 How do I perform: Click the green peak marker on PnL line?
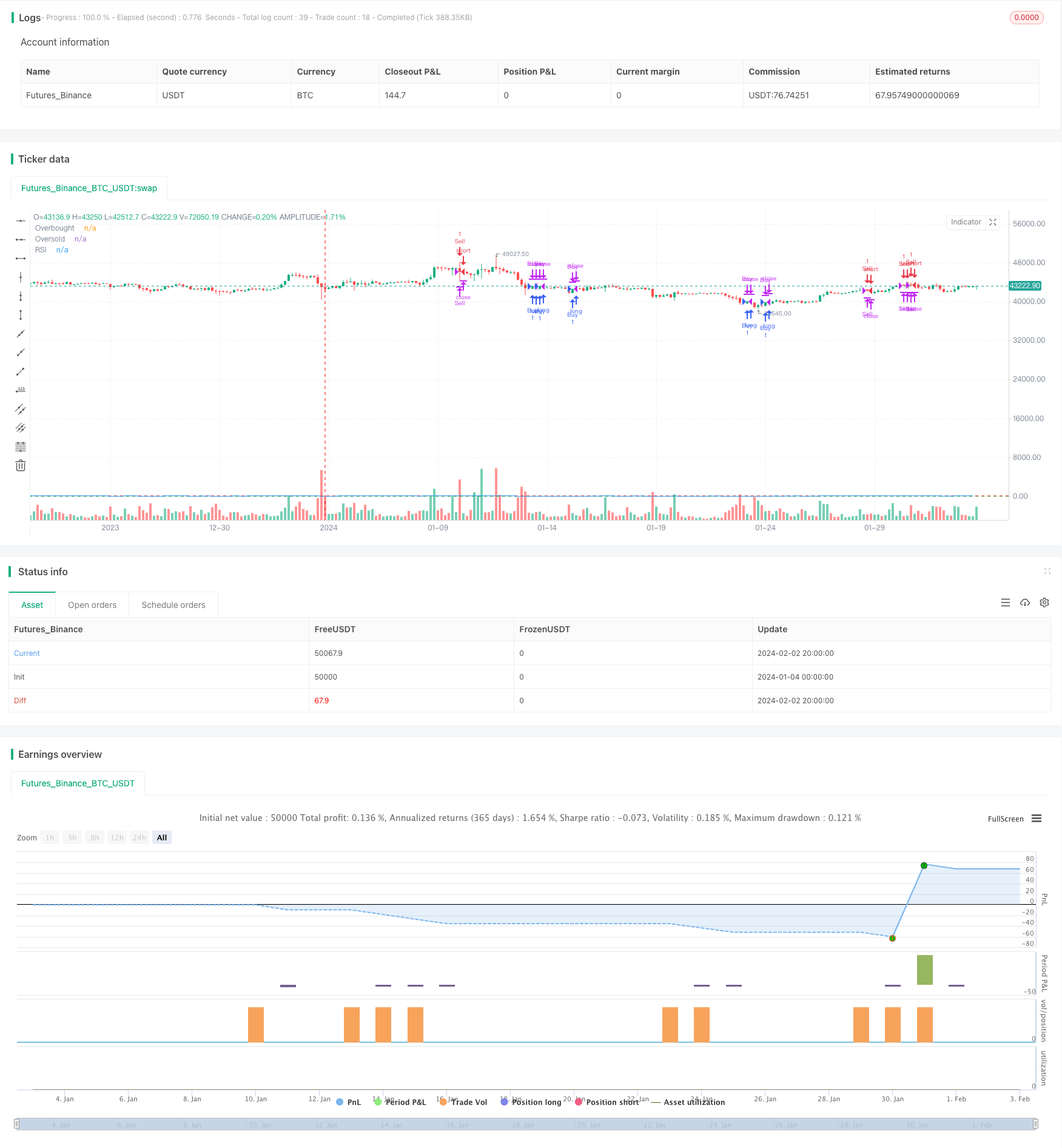(x=924, y=865)
